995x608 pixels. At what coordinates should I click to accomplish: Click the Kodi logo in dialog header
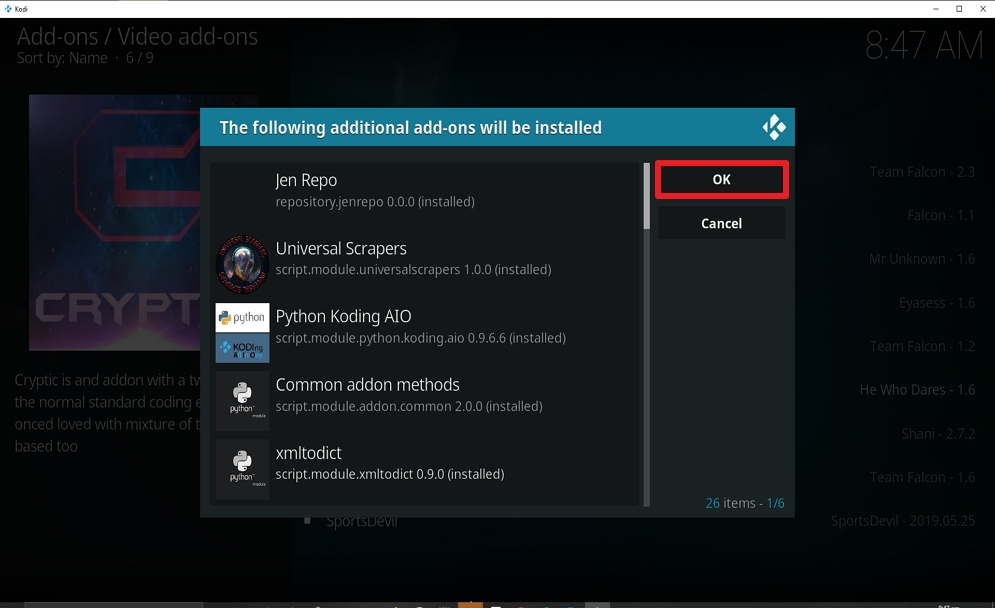(774, 128)
